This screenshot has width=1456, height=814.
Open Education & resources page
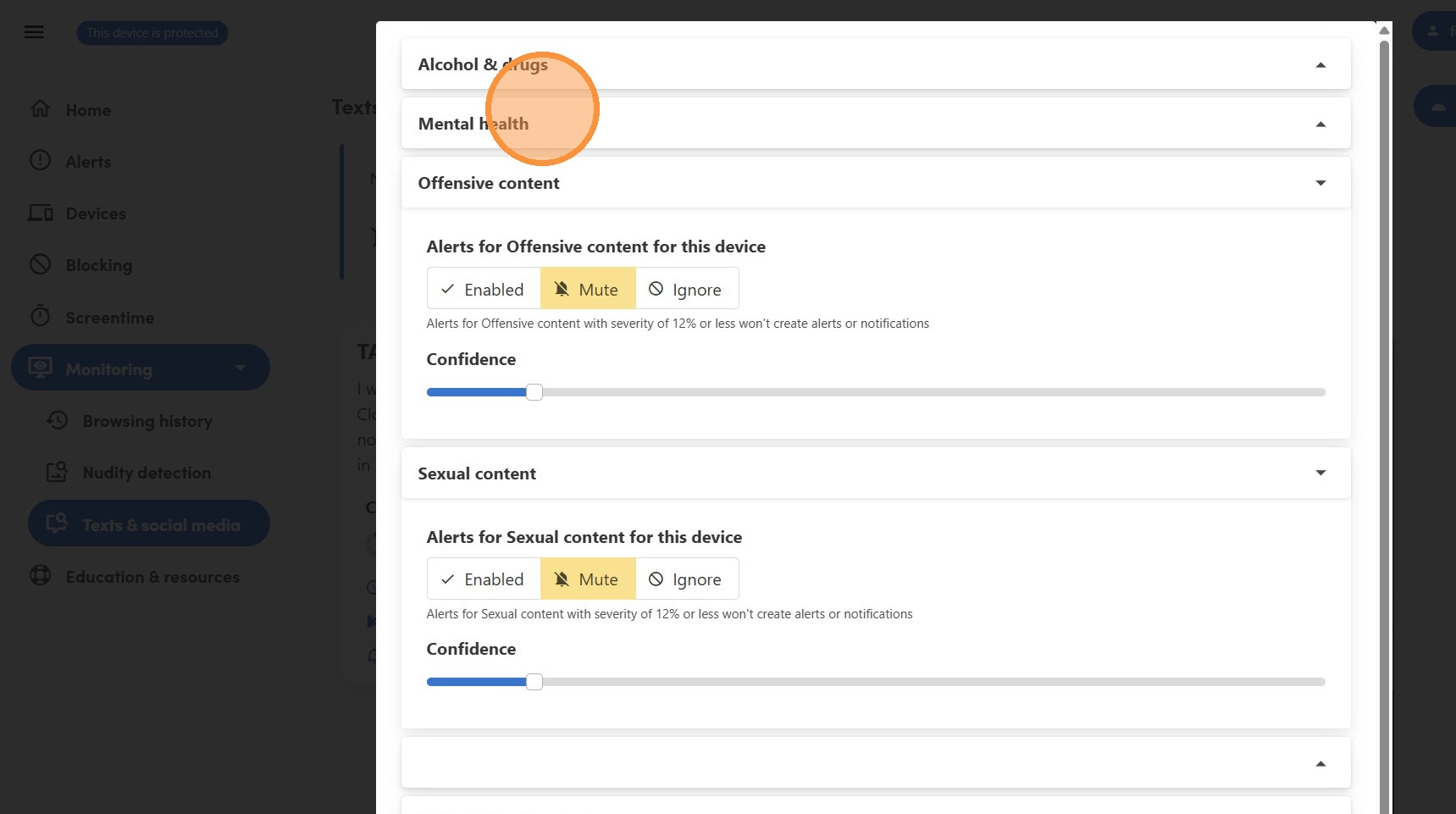[x=152, y=577]
